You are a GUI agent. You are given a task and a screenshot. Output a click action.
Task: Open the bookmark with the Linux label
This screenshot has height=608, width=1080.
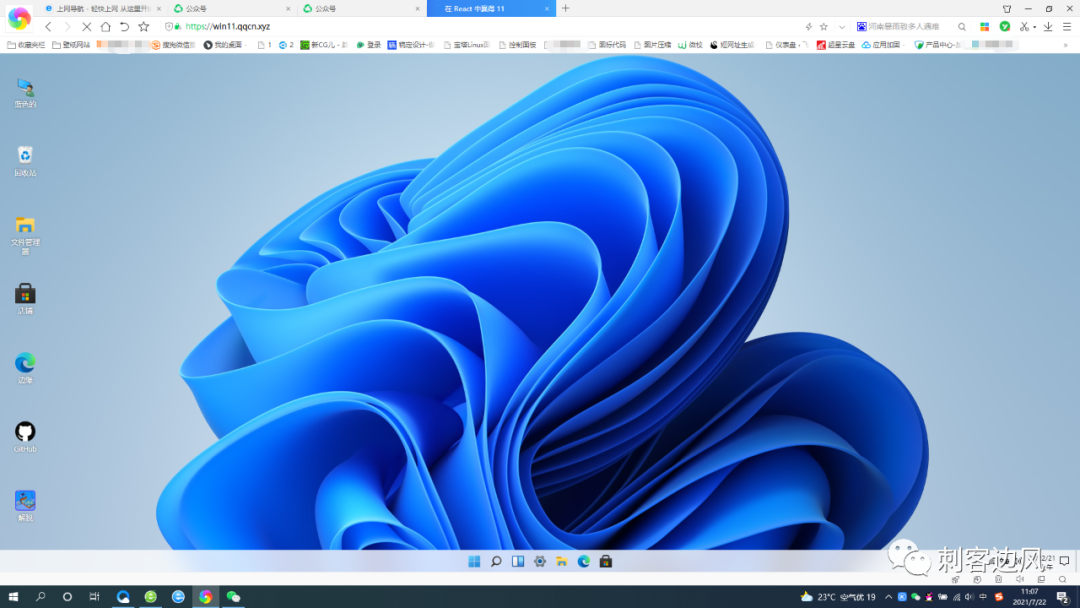(x=467, y=45)
